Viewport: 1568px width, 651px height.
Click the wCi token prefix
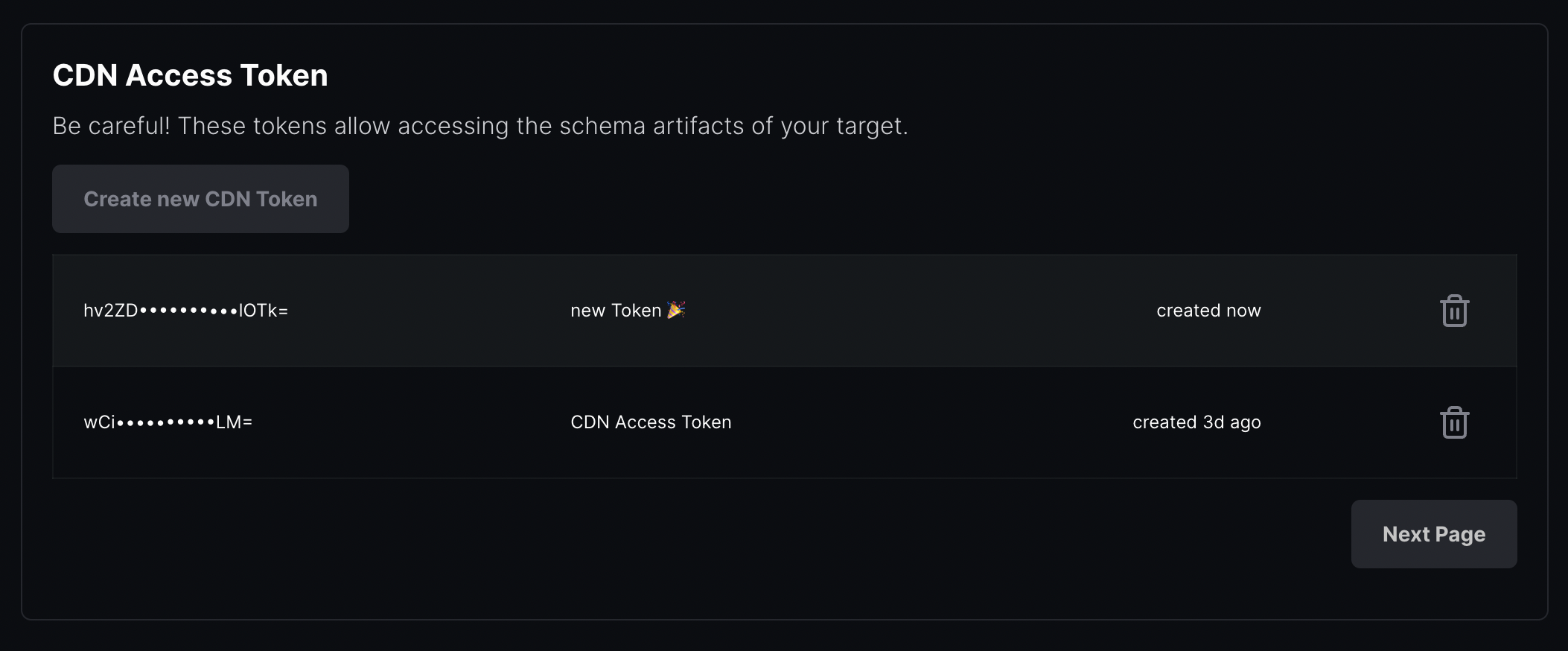(x=99, y=422)
